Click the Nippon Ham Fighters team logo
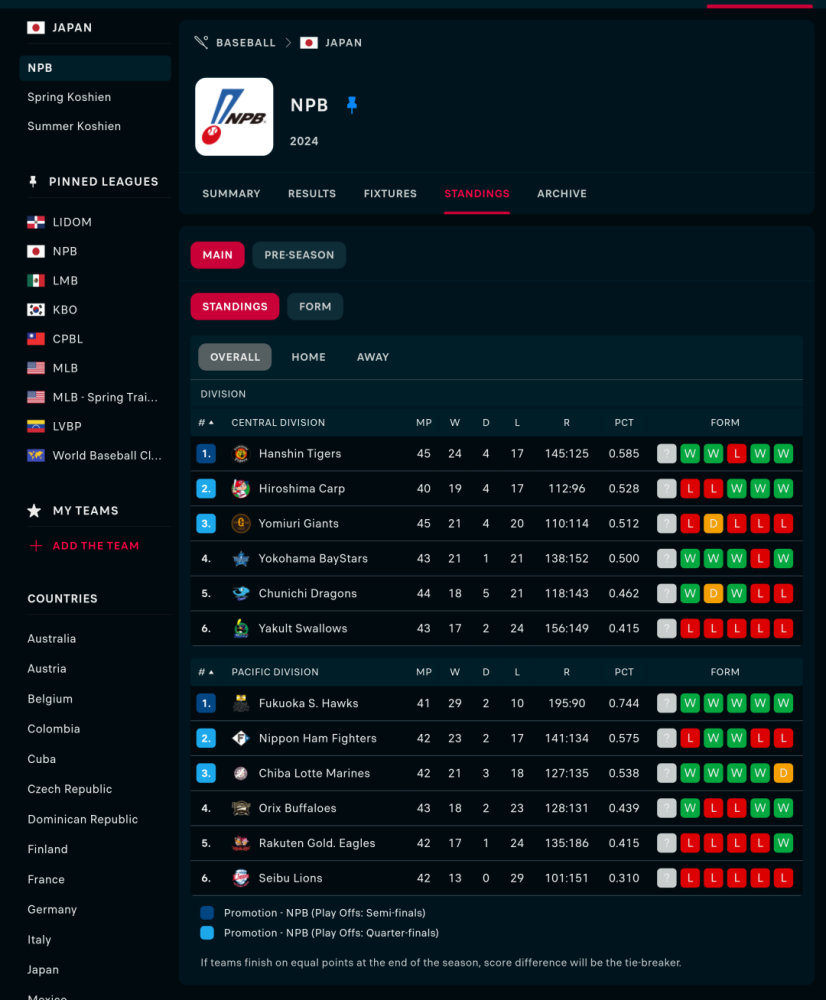This screenshot has height=1000, width=826. [x=240, y=739]
